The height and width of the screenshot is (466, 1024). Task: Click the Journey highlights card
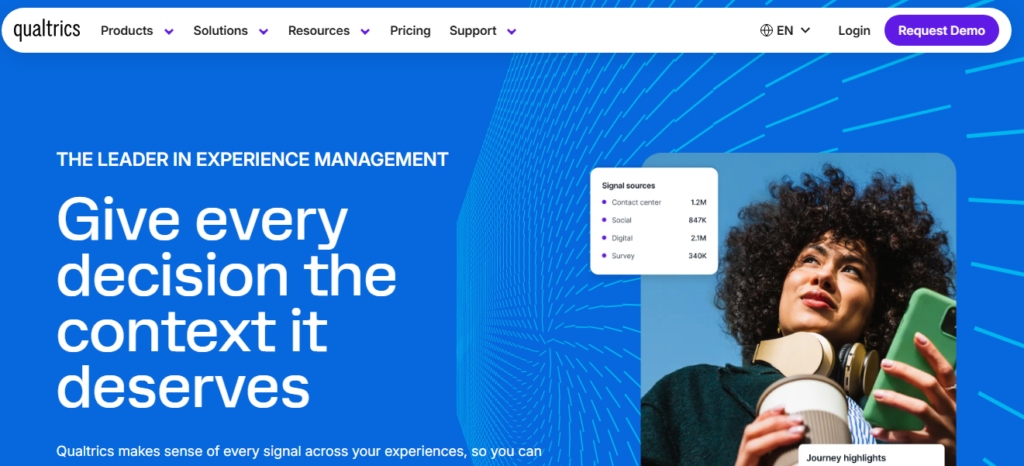point(871,455)
